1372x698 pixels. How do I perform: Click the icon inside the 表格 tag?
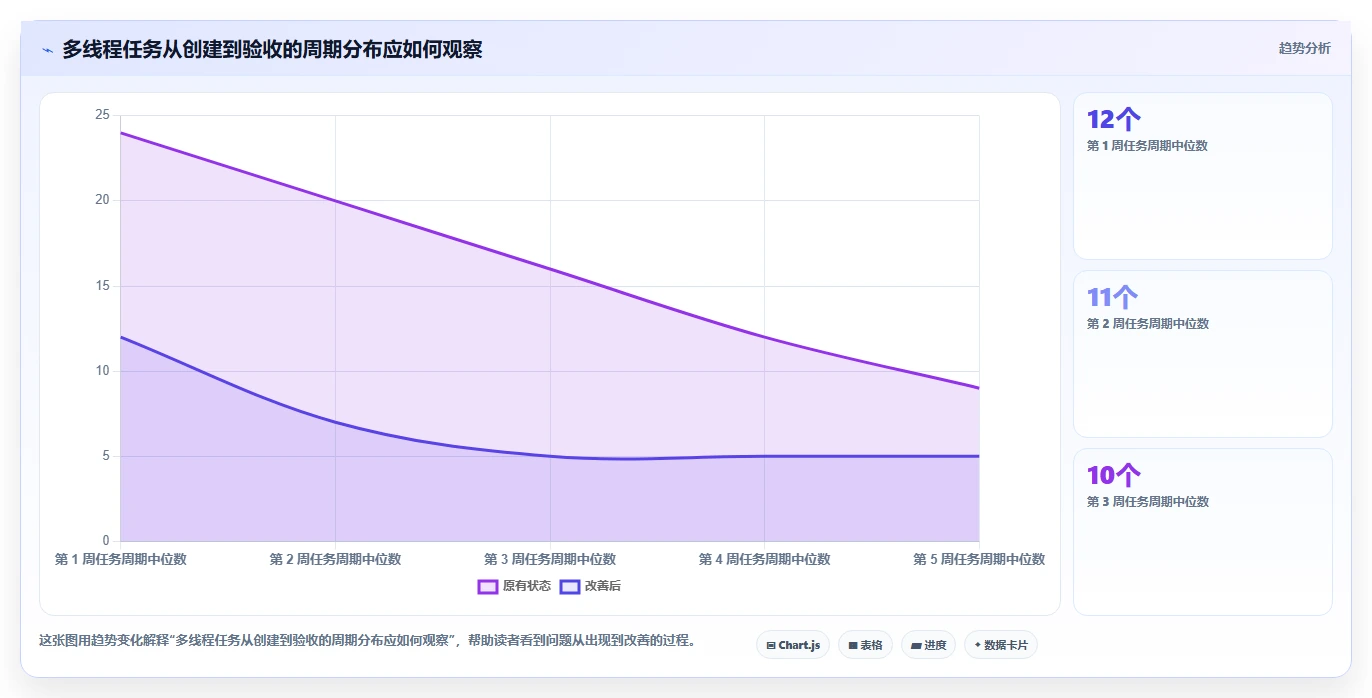click(x=853, y=646)
